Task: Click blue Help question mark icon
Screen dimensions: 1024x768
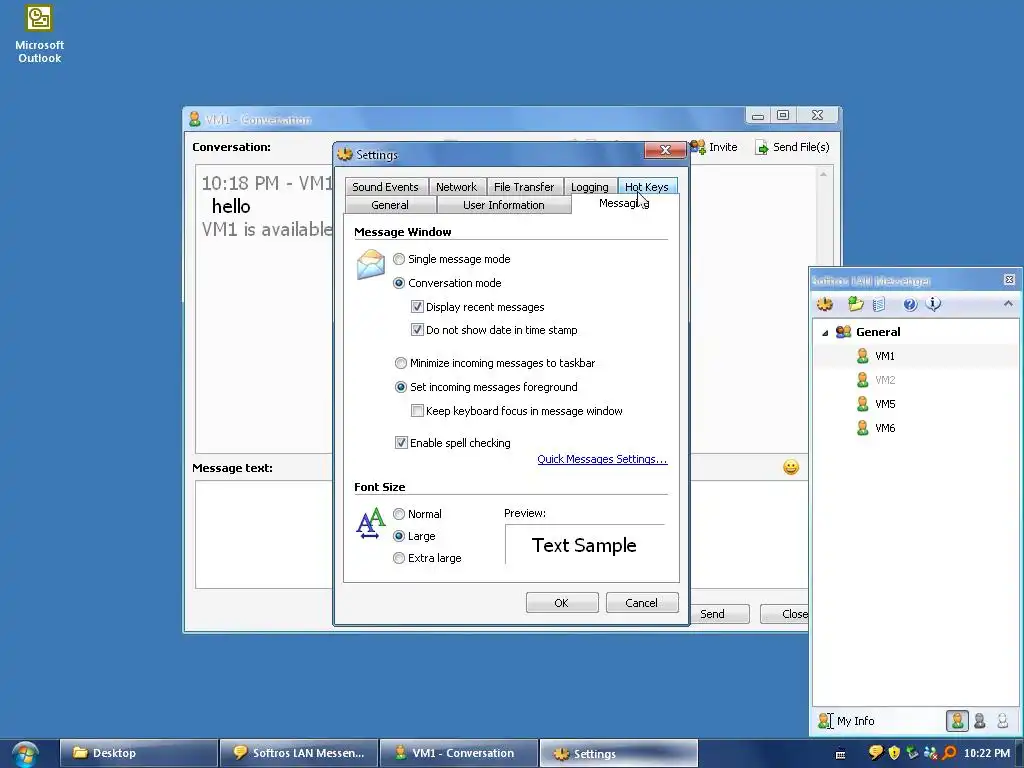Action: [910, 304]
